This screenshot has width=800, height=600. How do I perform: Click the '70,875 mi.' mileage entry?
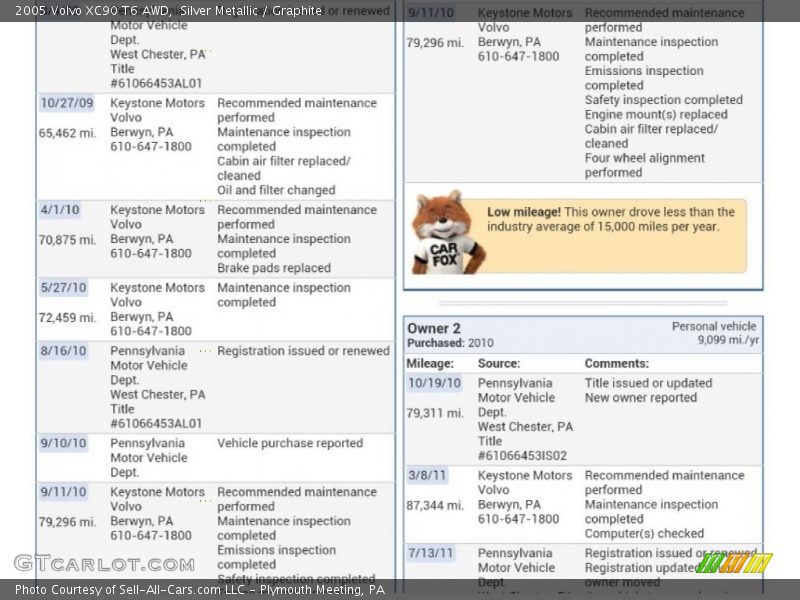pyautogui.click(x=67, y=240)
